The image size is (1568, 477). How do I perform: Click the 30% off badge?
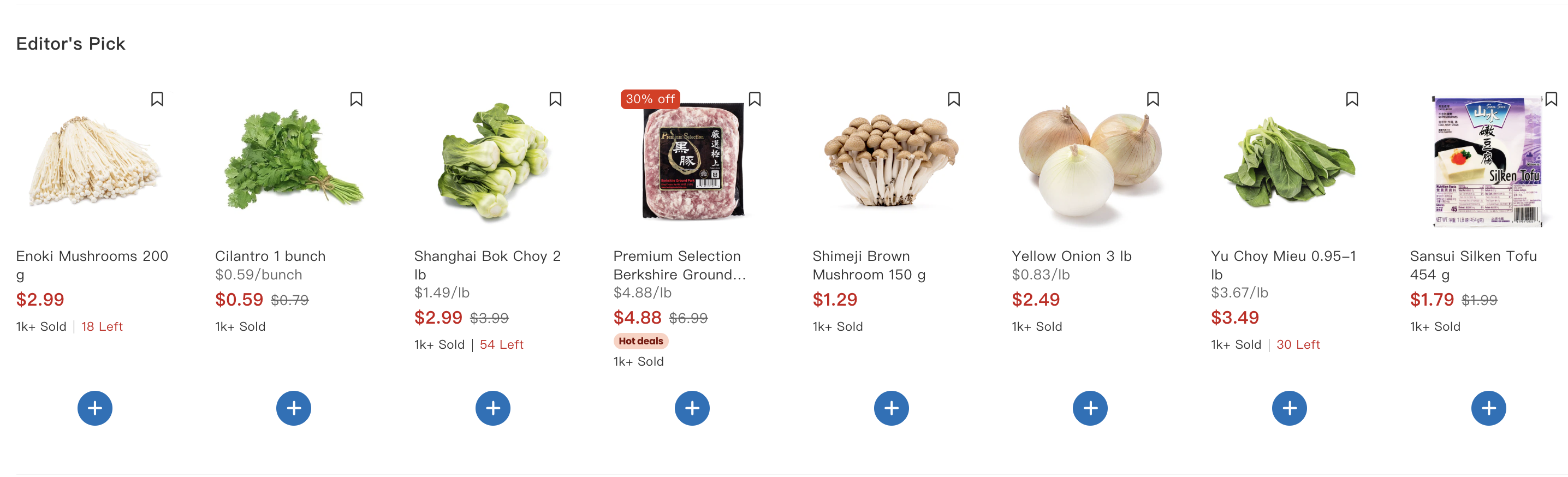tap(650, 99)
